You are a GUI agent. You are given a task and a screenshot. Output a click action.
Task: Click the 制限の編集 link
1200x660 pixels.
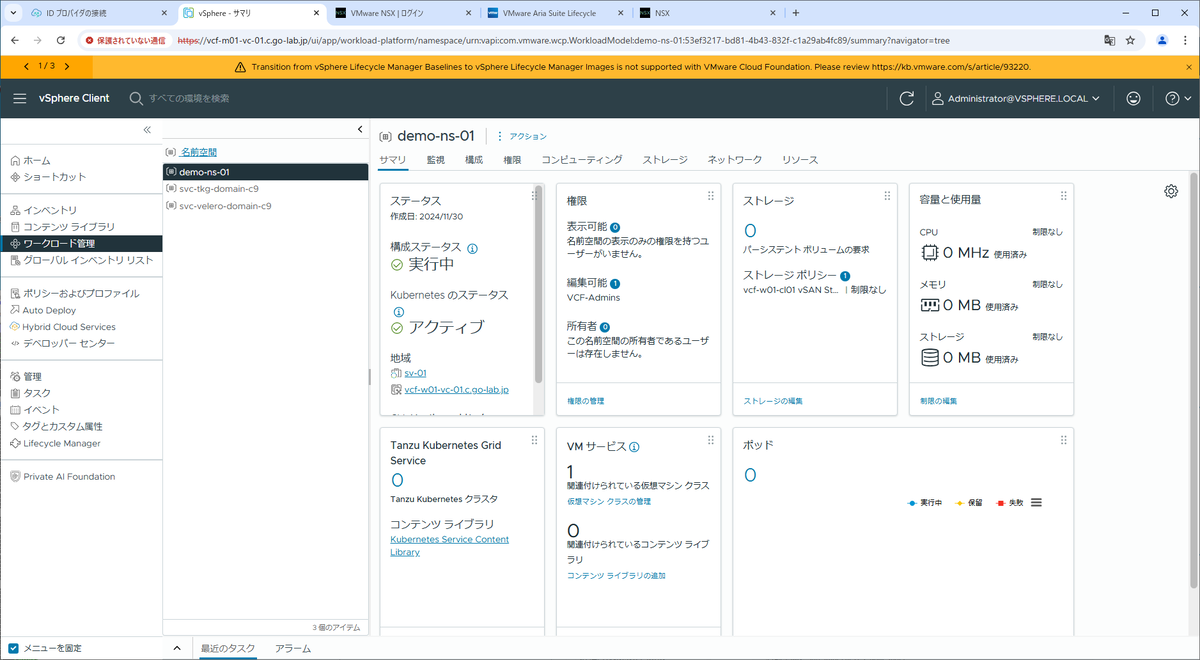(938, 401)
